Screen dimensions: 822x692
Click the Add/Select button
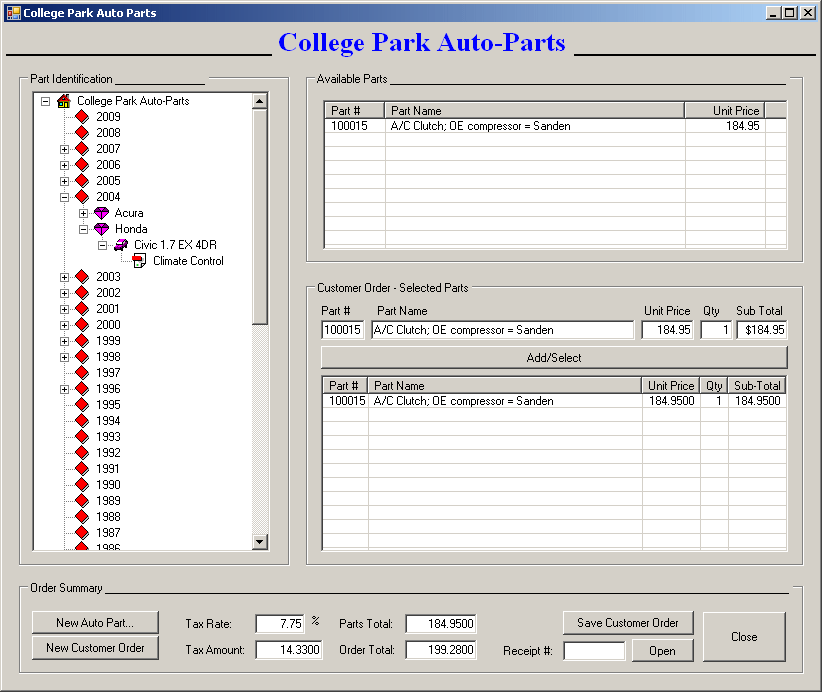[554, 358]
